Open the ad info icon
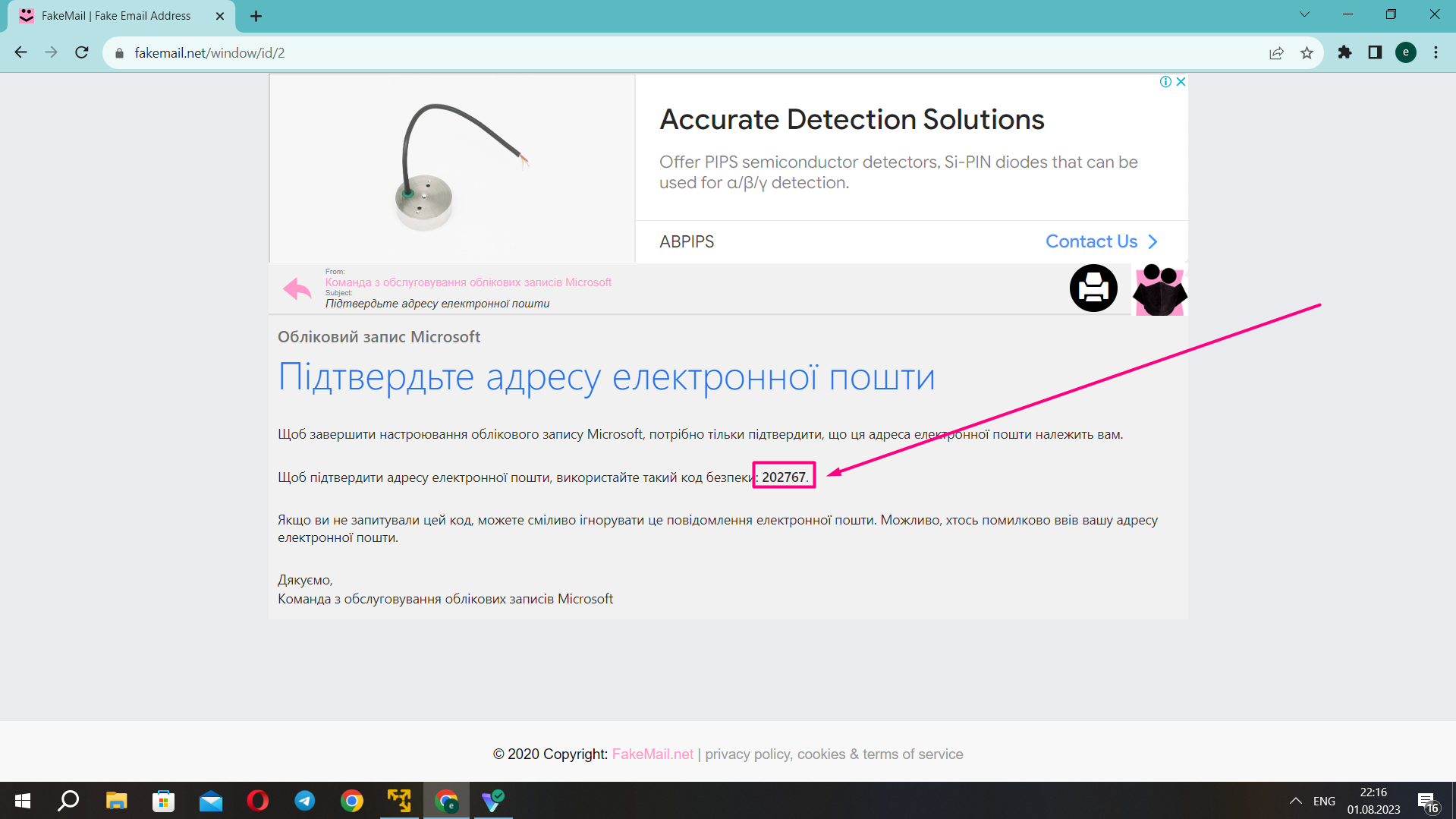The height and width of the screenshot is (819, 1456). (1165, 82)
